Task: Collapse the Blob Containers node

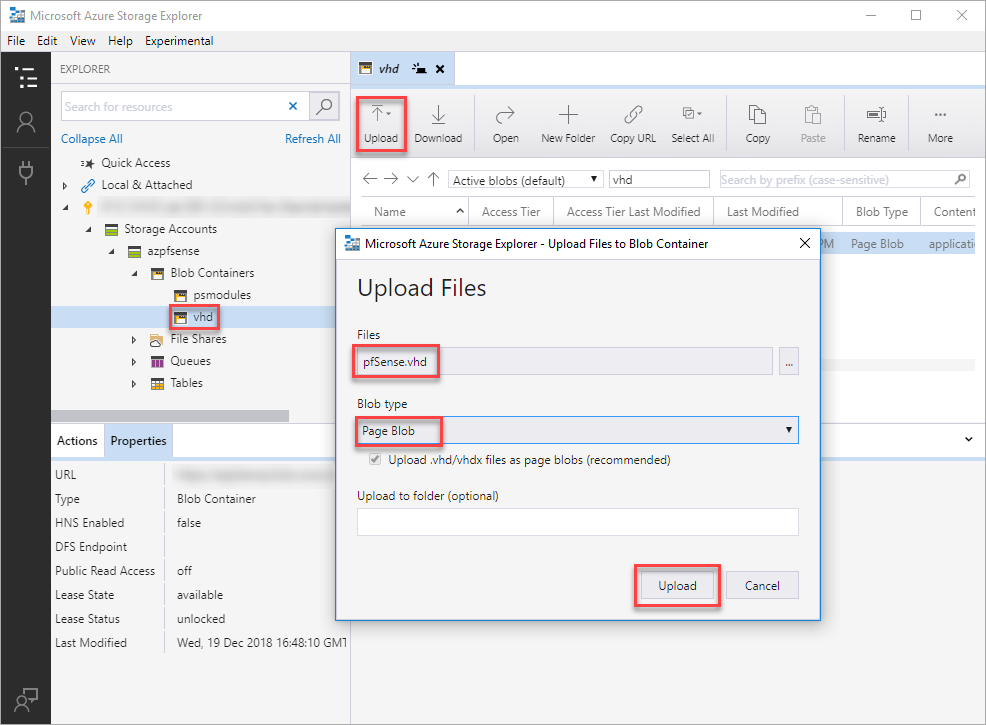Action: pyautogui.click(x=134, y=274)
